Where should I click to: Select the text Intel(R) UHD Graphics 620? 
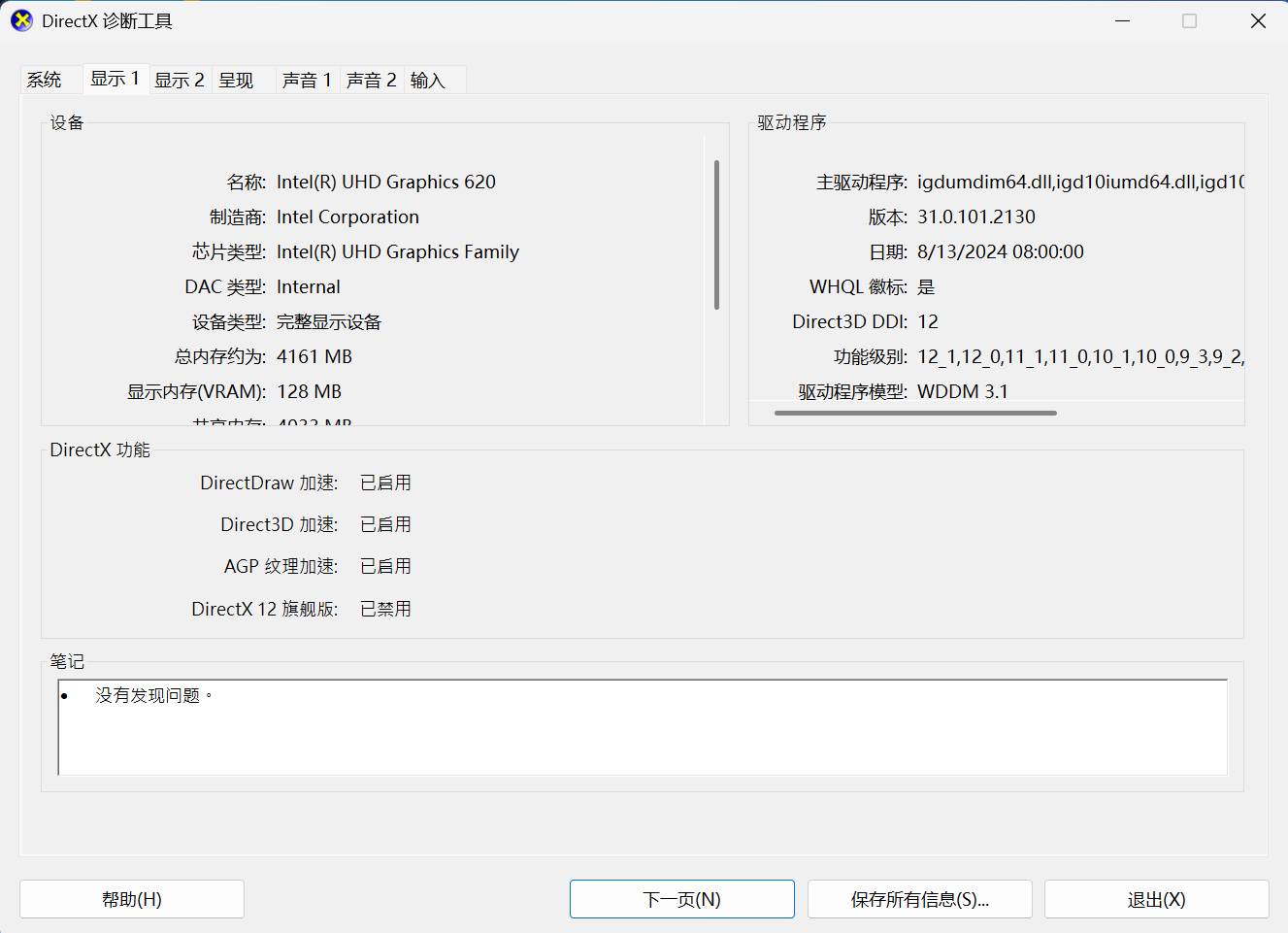(386, 182)
